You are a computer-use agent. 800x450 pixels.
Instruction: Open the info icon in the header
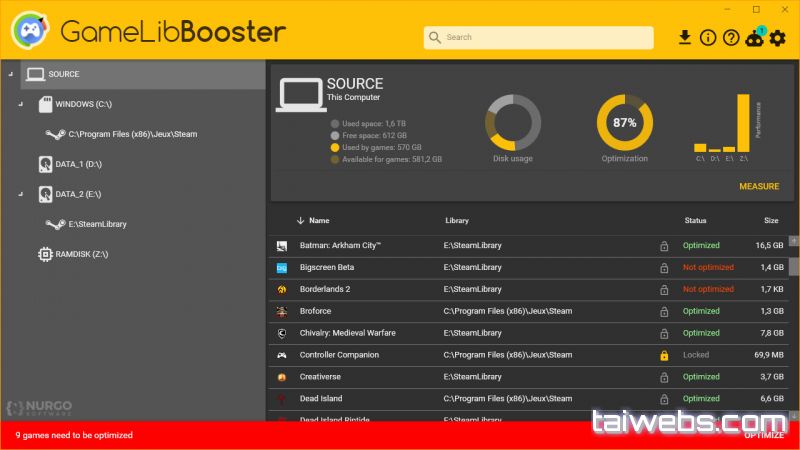click(x=708, y=38)
